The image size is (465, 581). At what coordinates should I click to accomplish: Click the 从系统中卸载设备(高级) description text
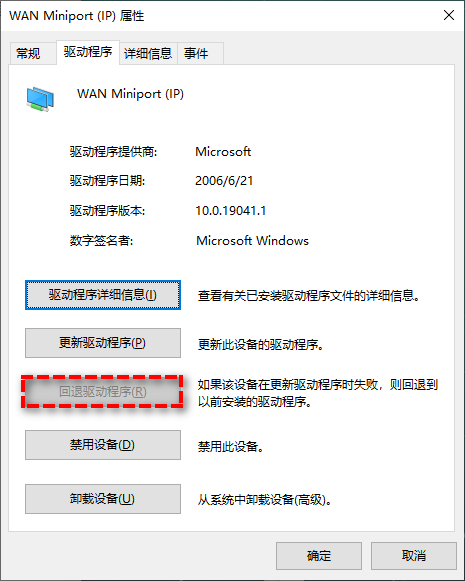click(x=265, y=500)
